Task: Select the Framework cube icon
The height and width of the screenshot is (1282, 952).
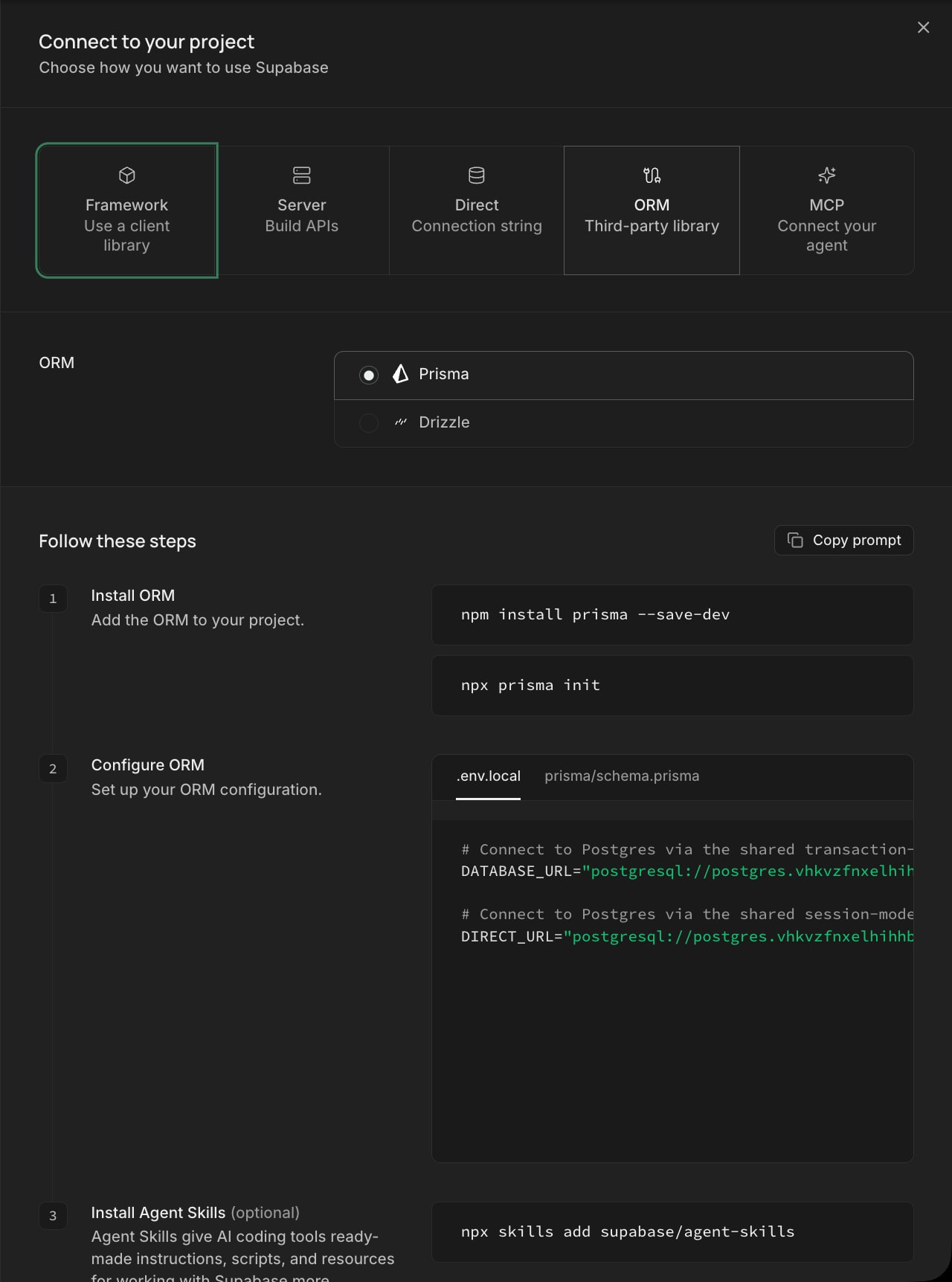Action: coord(127,175)
